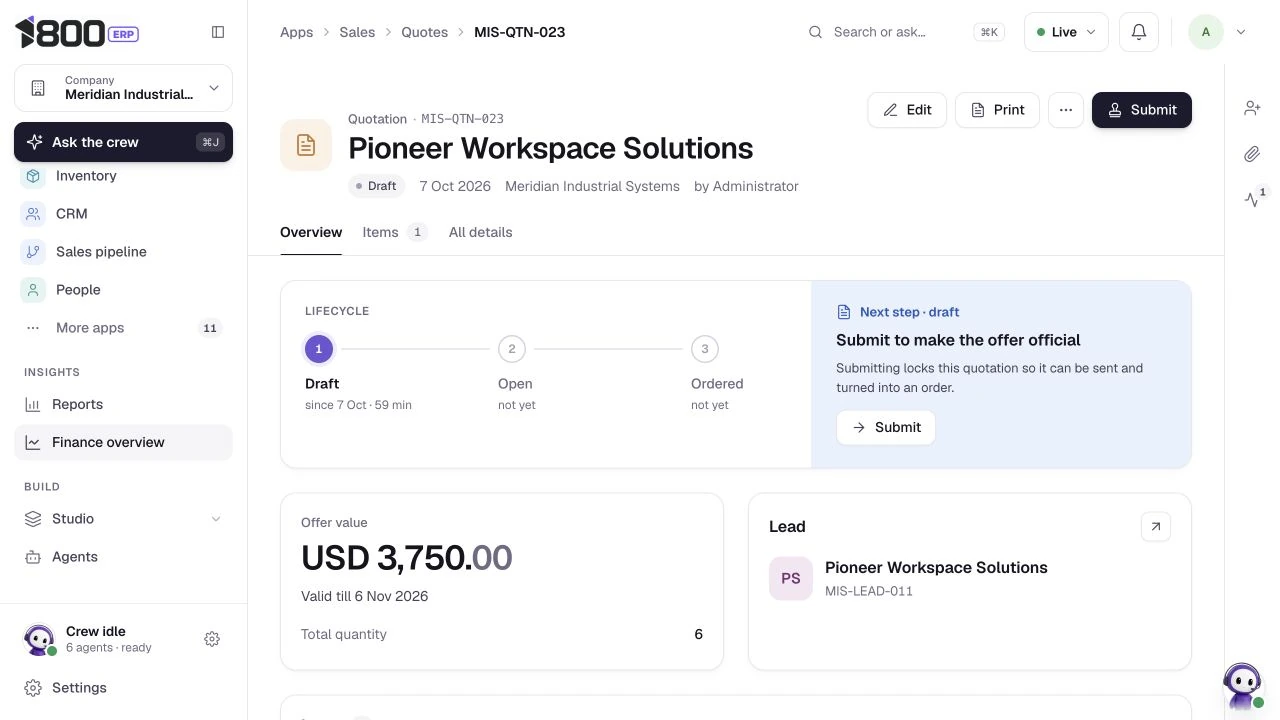Go to Apps breadcrumb
The width and height of the screenshot is (1280, 720).
pos(297,32)
